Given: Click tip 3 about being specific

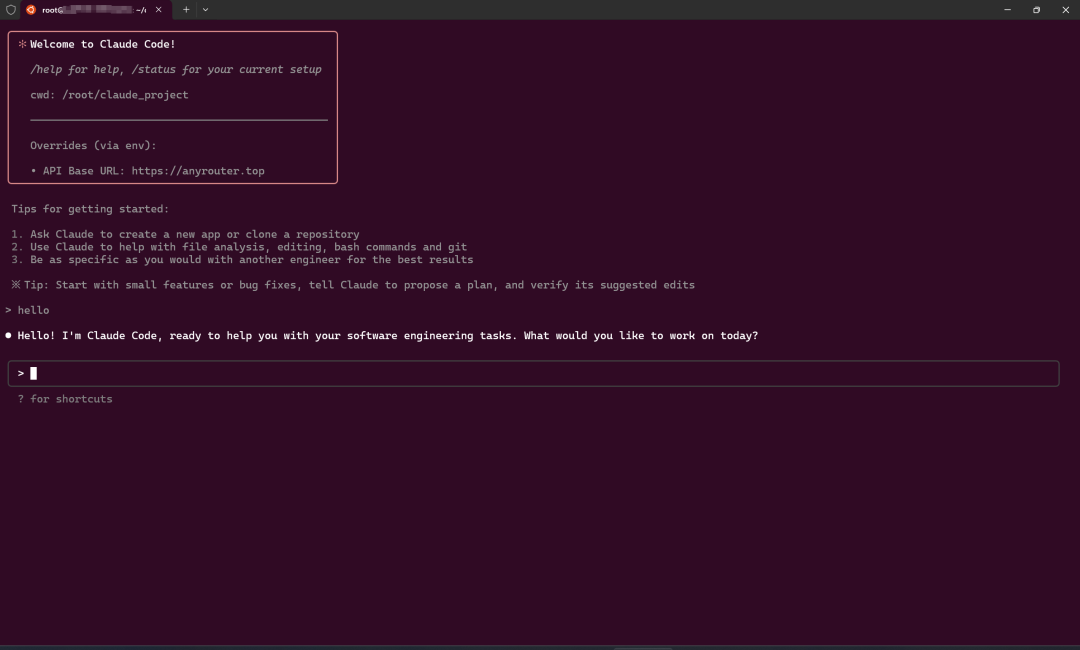Looking at the screenshot, I should (x=242, y=260).
